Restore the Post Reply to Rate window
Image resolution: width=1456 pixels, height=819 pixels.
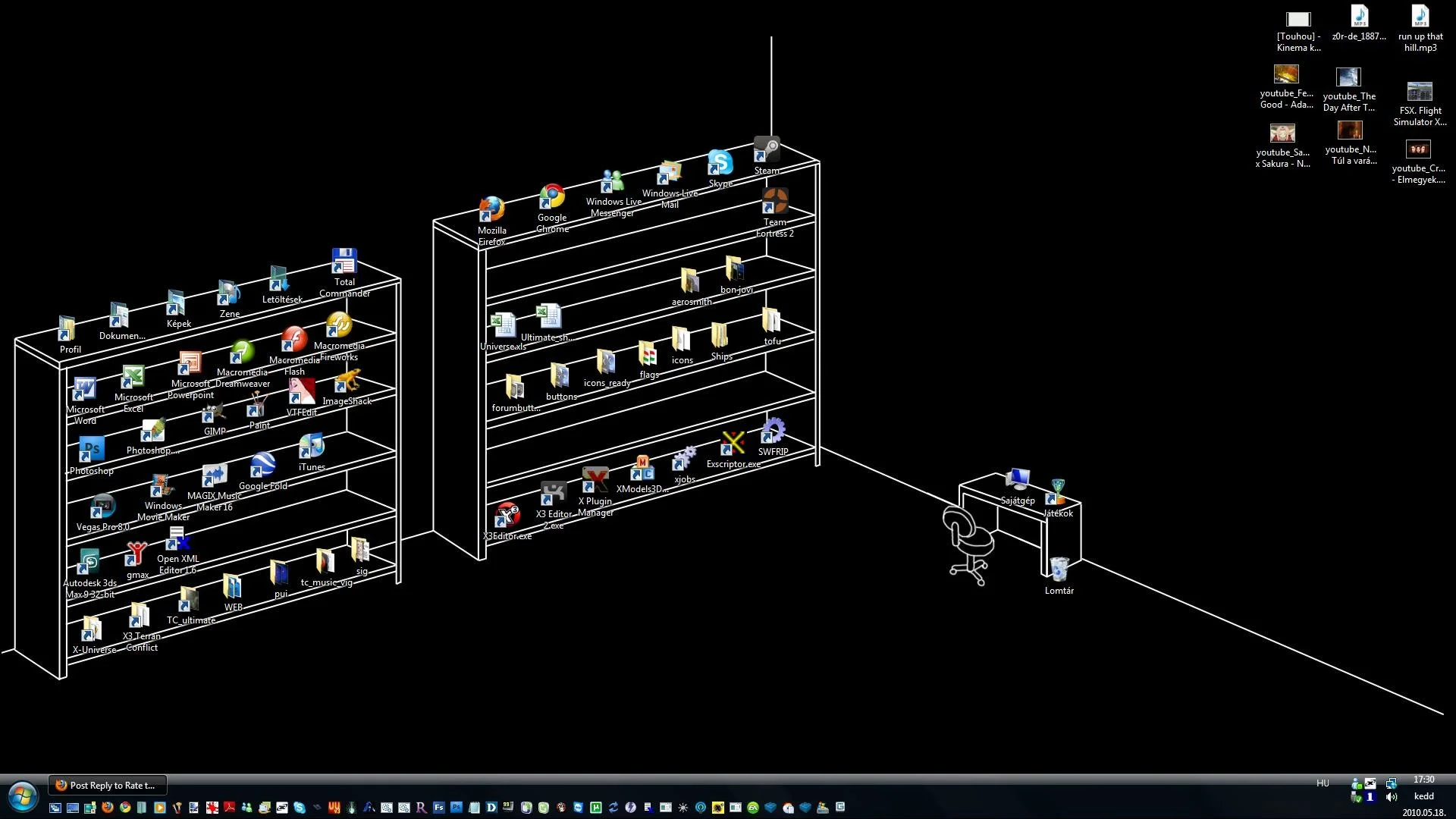pos(106,785)
